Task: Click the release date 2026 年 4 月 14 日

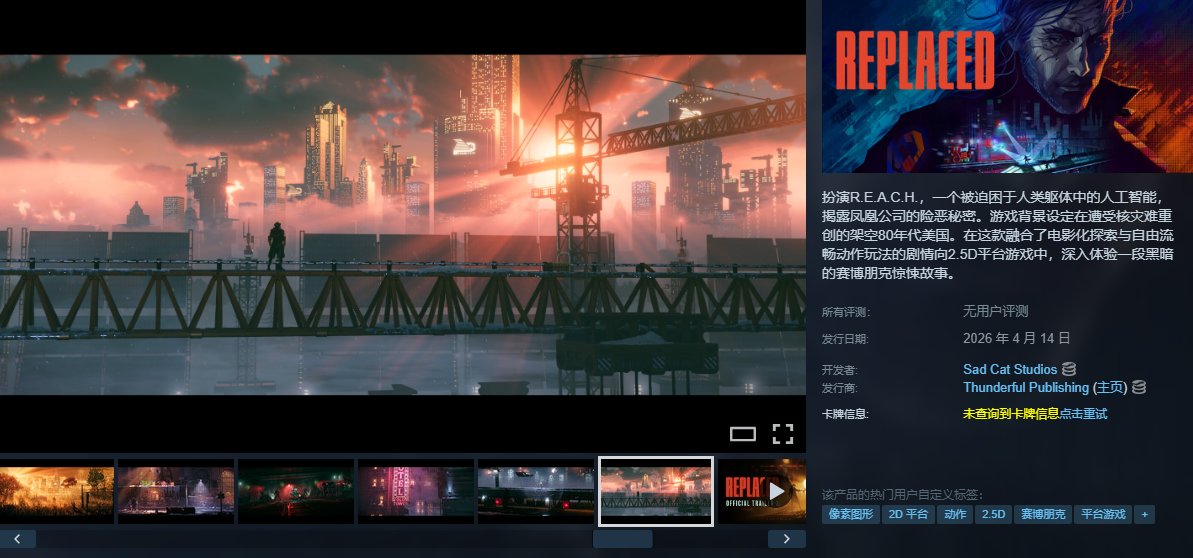Action: pos(1016,338)
